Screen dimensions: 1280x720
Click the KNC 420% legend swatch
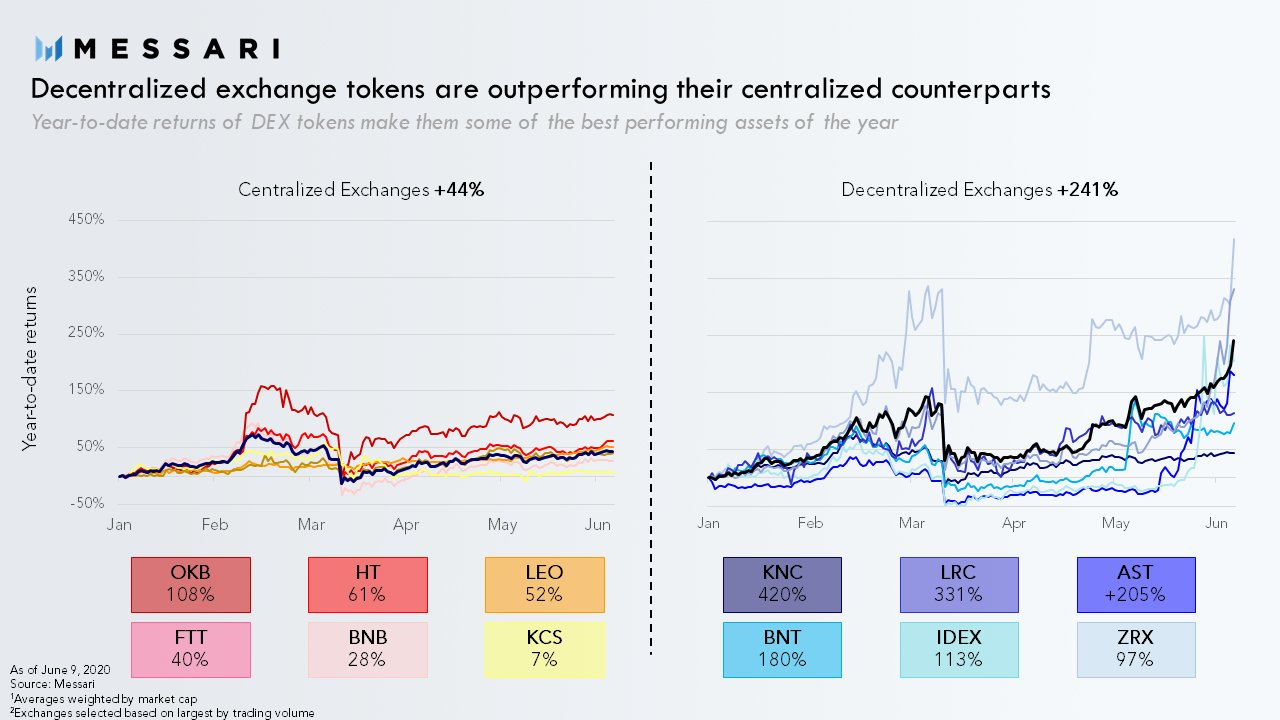(x=782, y=584)
